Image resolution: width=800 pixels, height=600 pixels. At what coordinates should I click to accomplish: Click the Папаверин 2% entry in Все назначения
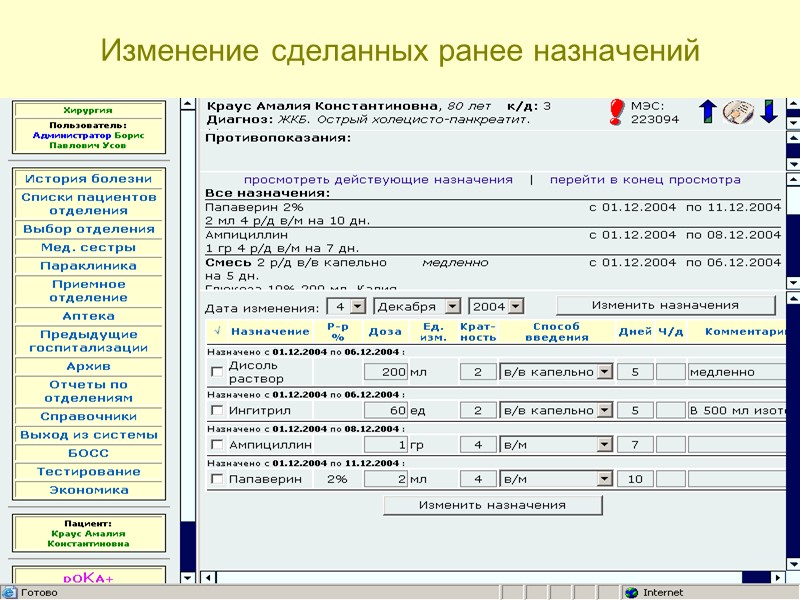point(254,208)
